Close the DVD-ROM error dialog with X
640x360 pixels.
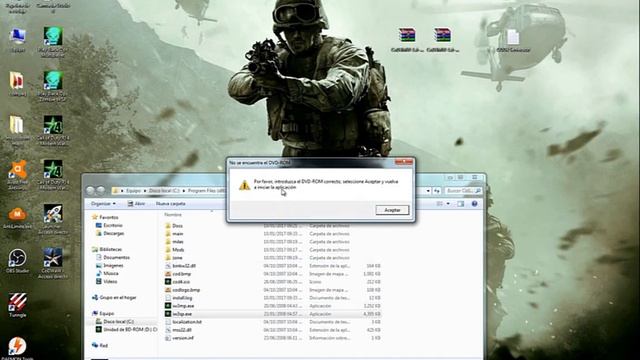[x=404, y=162]
